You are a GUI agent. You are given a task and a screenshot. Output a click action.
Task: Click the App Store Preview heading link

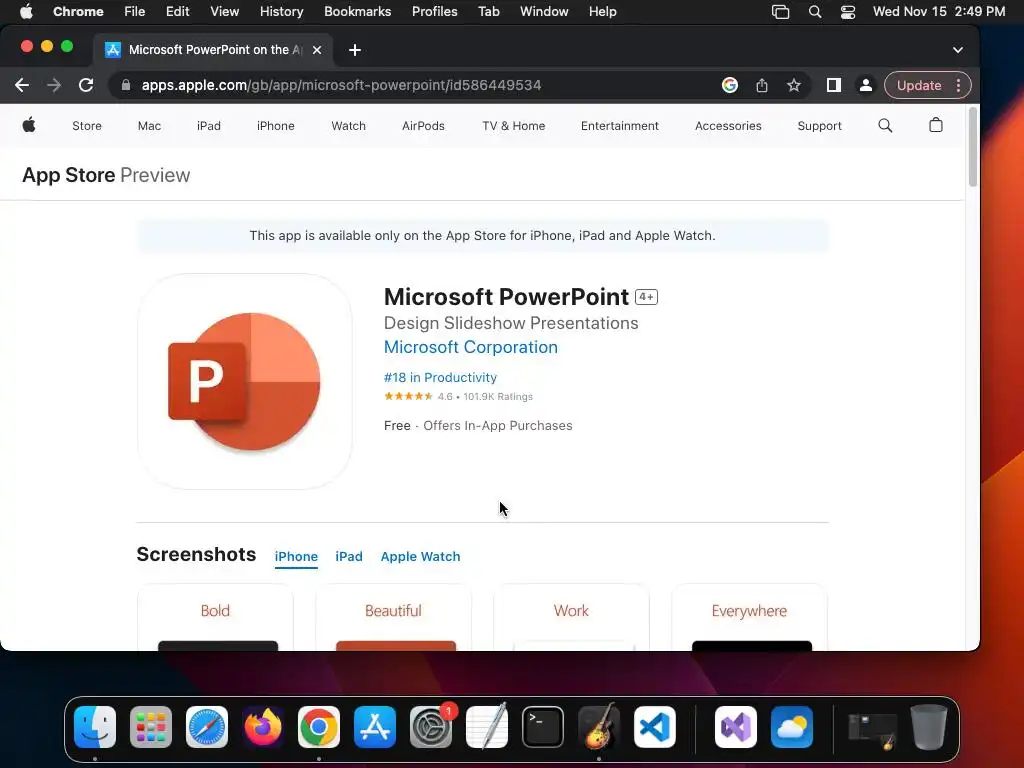(106, 175)
